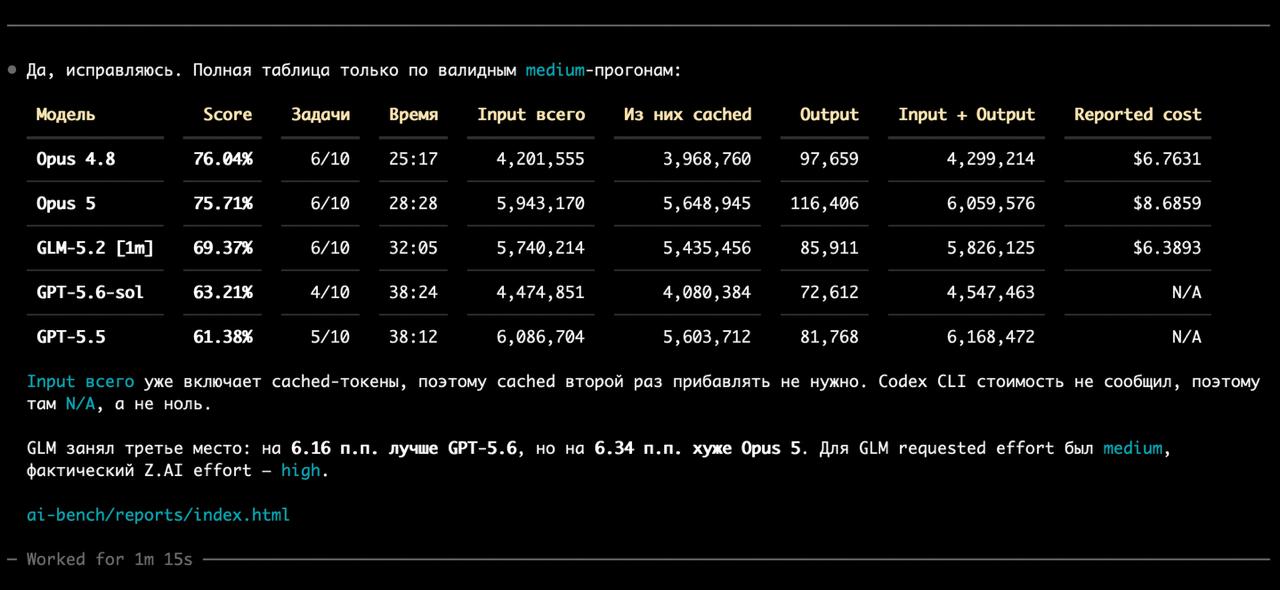Viewport: 1280px width, 590px height.
Task: Click the 6,086,704 input value
Action: 541,337
